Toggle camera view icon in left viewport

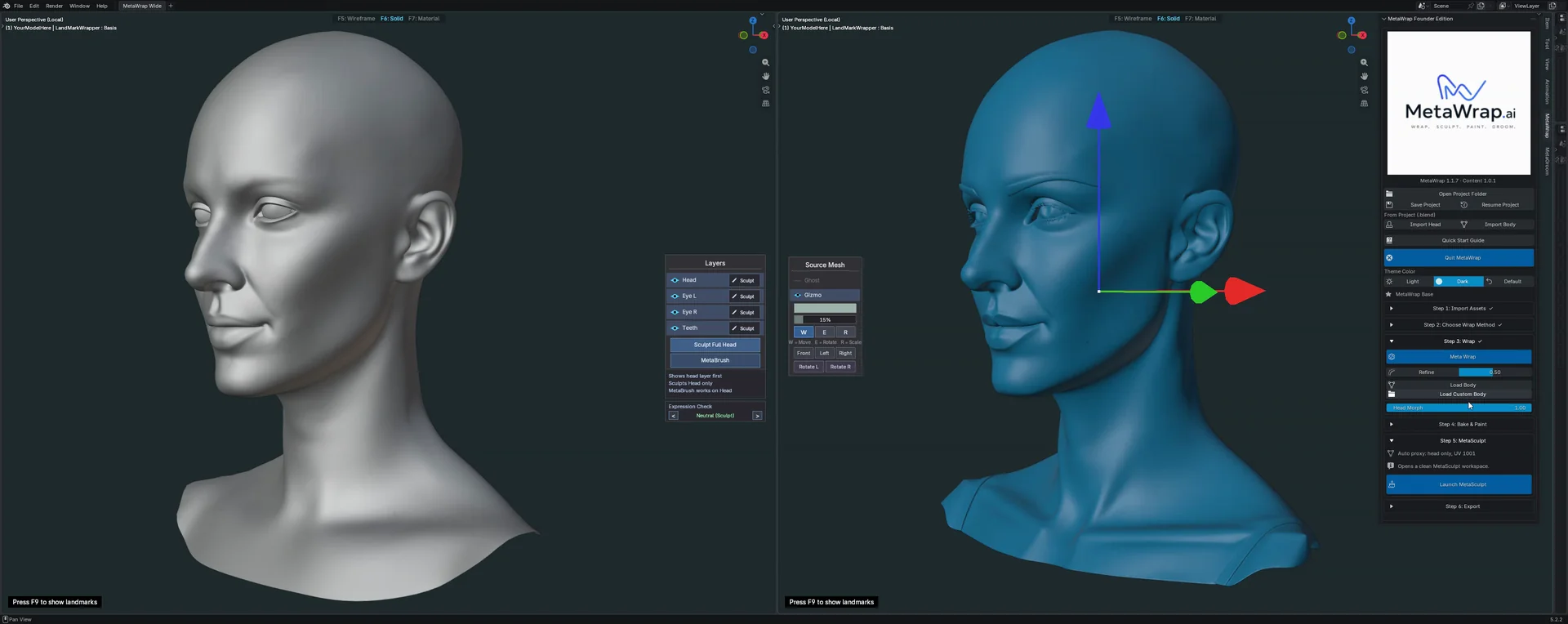click(x=765, y=90)
